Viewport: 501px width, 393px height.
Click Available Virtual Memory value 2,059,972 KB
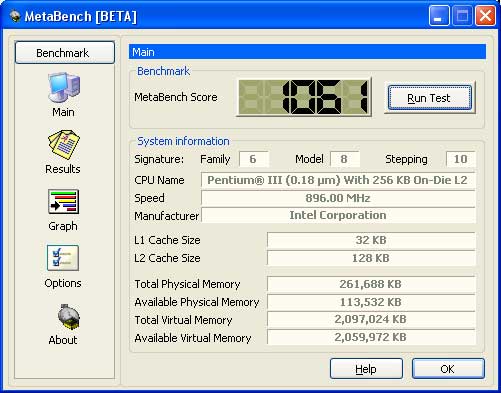pyautogui.click(x=371, y=337)
